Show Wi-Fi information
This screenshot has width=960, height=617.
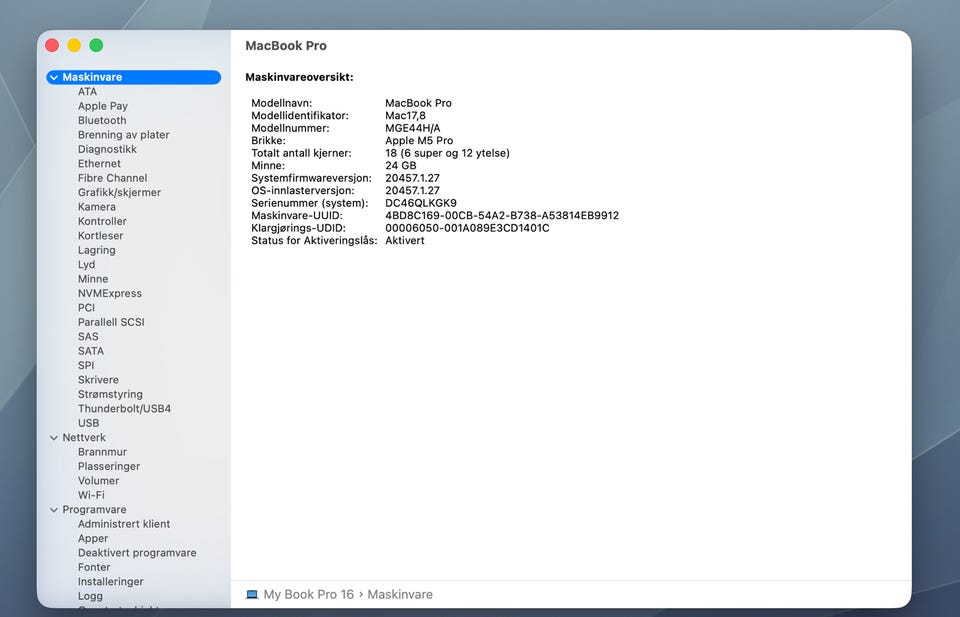(x=91, y=495)
